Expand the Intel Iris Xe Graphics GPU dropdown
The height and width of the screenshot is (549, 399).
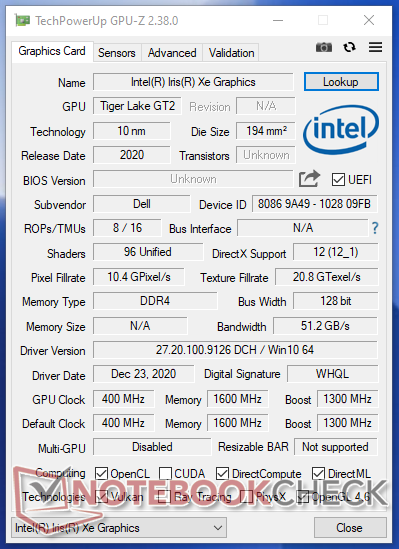click(x=119, y=528)
